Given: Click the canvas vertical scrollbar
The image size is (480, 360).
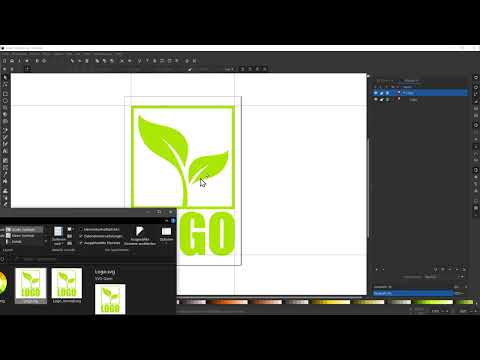Looking at the screenshot, I should click(x=368, y=187).
